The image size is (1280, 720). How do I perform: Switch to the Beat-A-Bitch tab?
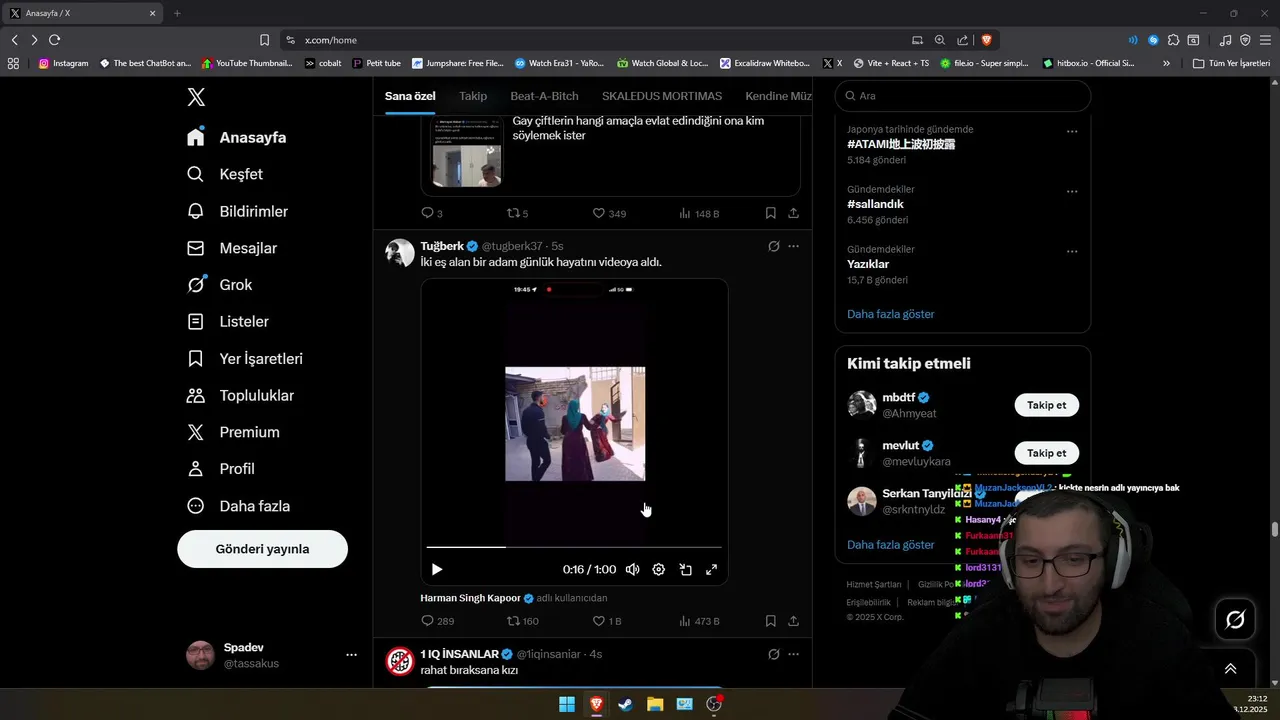pos(544,96)
